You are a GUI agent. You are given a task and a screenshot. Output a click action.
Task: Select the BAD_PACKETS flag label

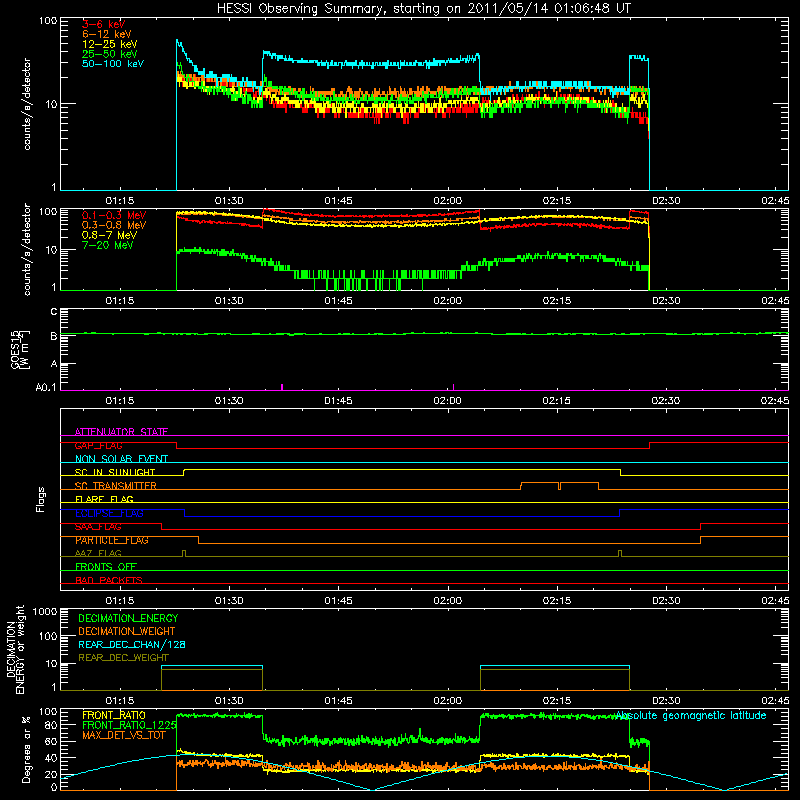click(x=109, y=580)
